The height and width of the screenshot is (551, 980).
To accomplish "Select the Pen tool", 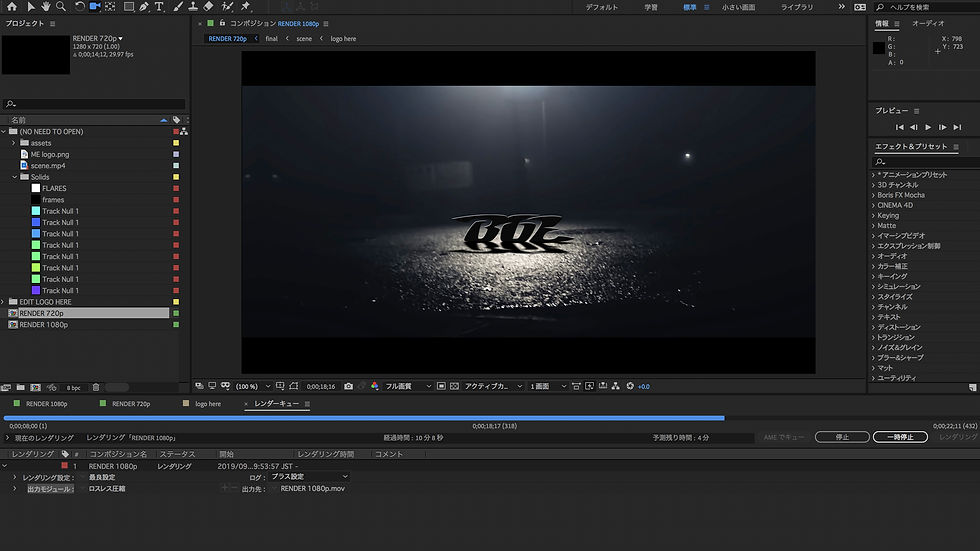I will (x=144, y=6).
